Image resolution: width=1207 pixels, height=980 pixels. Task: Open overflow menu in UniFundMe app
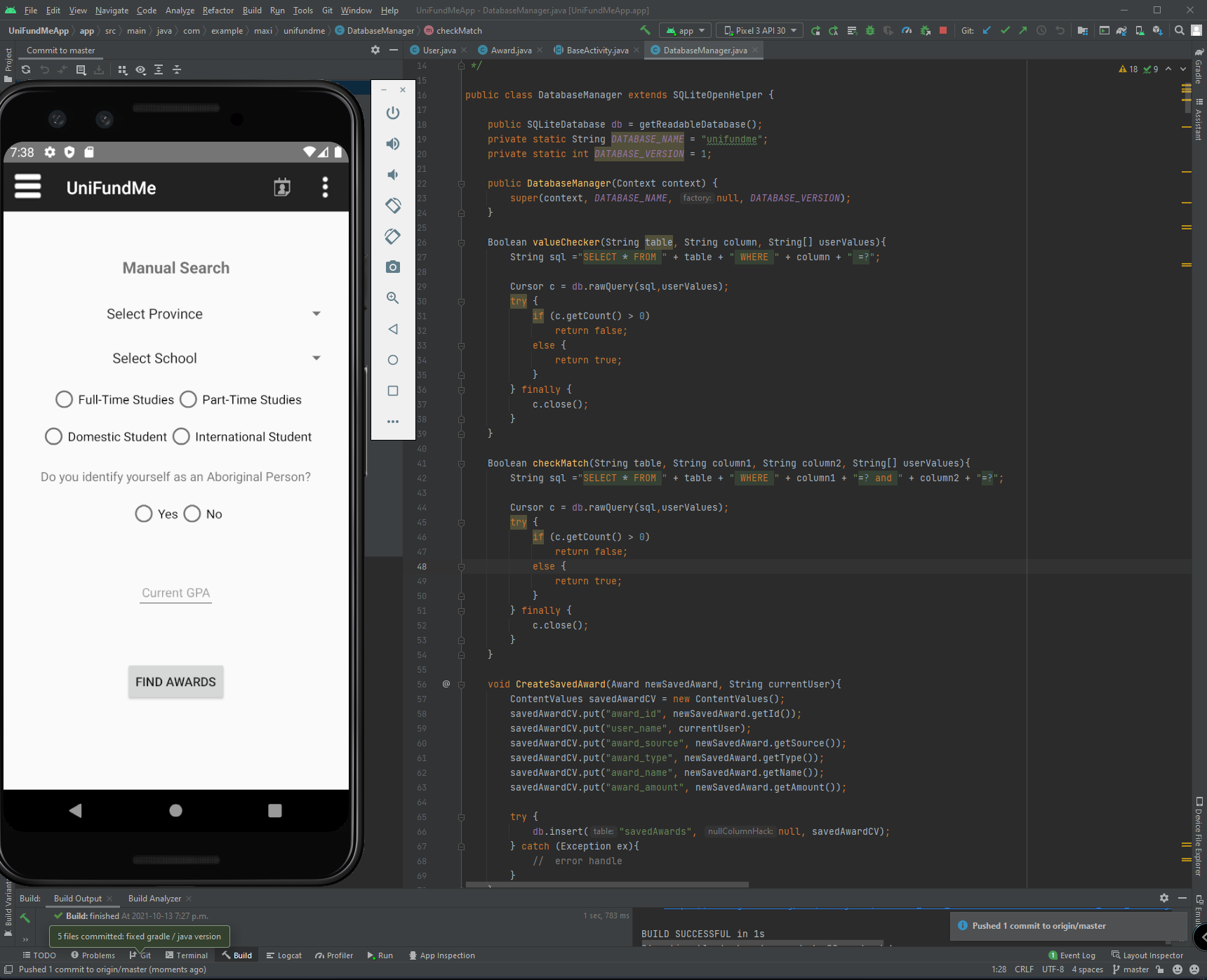pos(325,187)
